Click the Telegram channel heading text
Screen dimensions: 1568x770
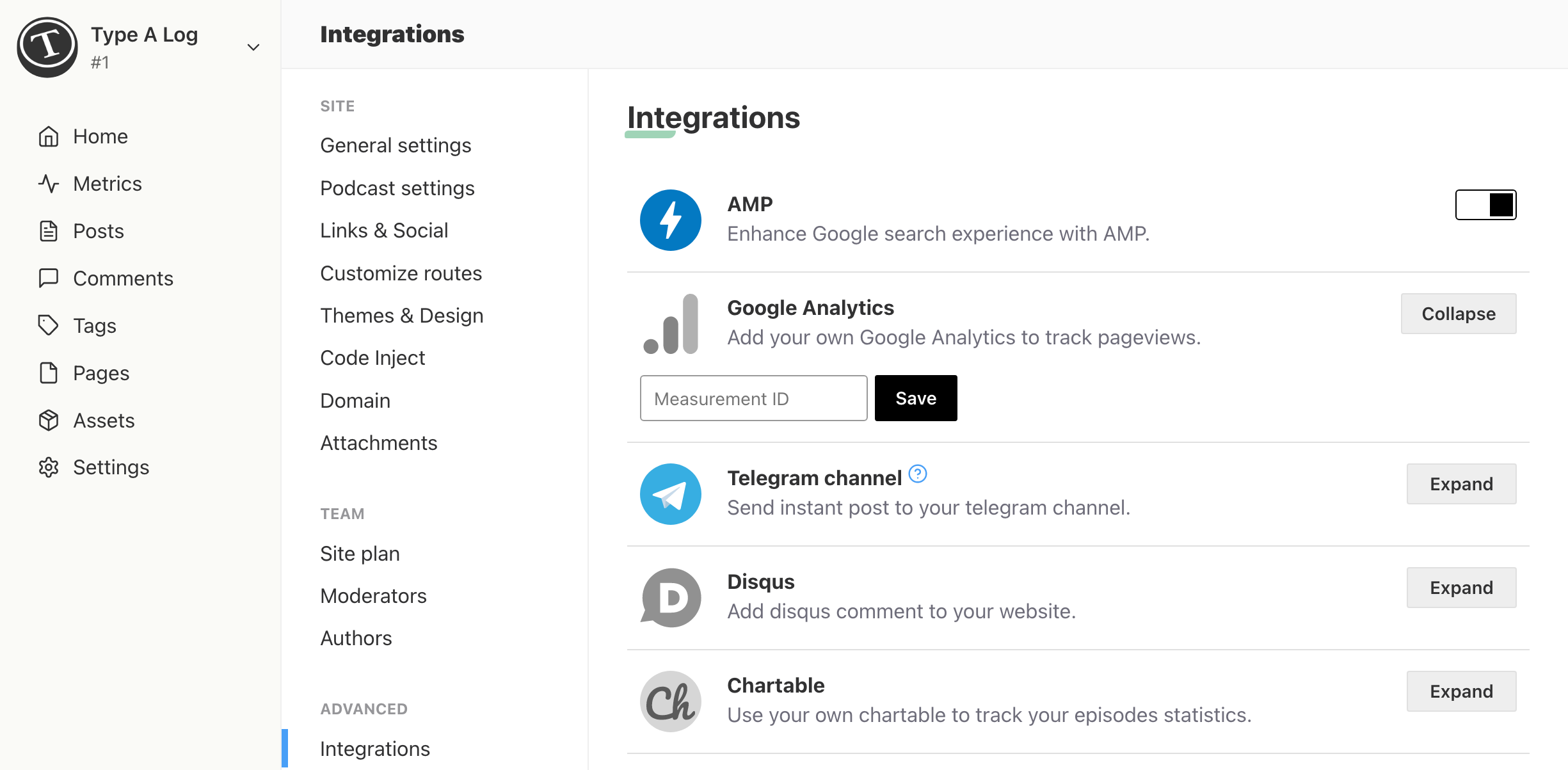pos(814,478)
